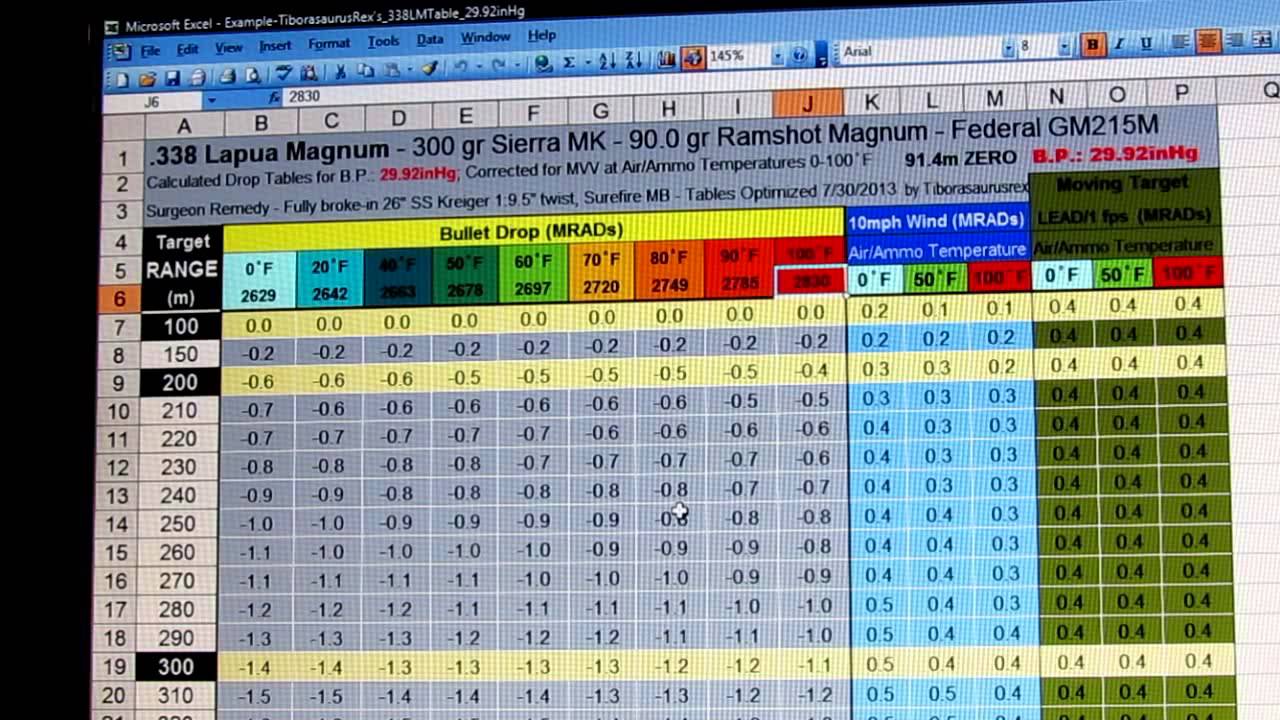Open the Insert menu
The image size is (1280, 720).
click(275, 45)
